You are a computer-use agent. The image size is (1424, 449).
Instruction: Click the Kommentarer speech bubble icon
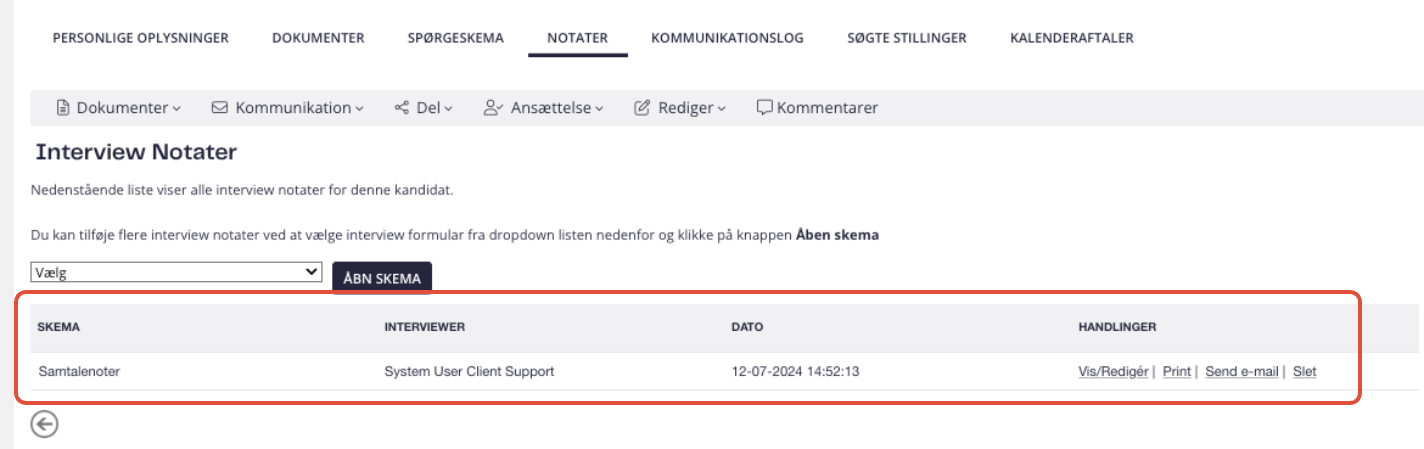[765, 108]
